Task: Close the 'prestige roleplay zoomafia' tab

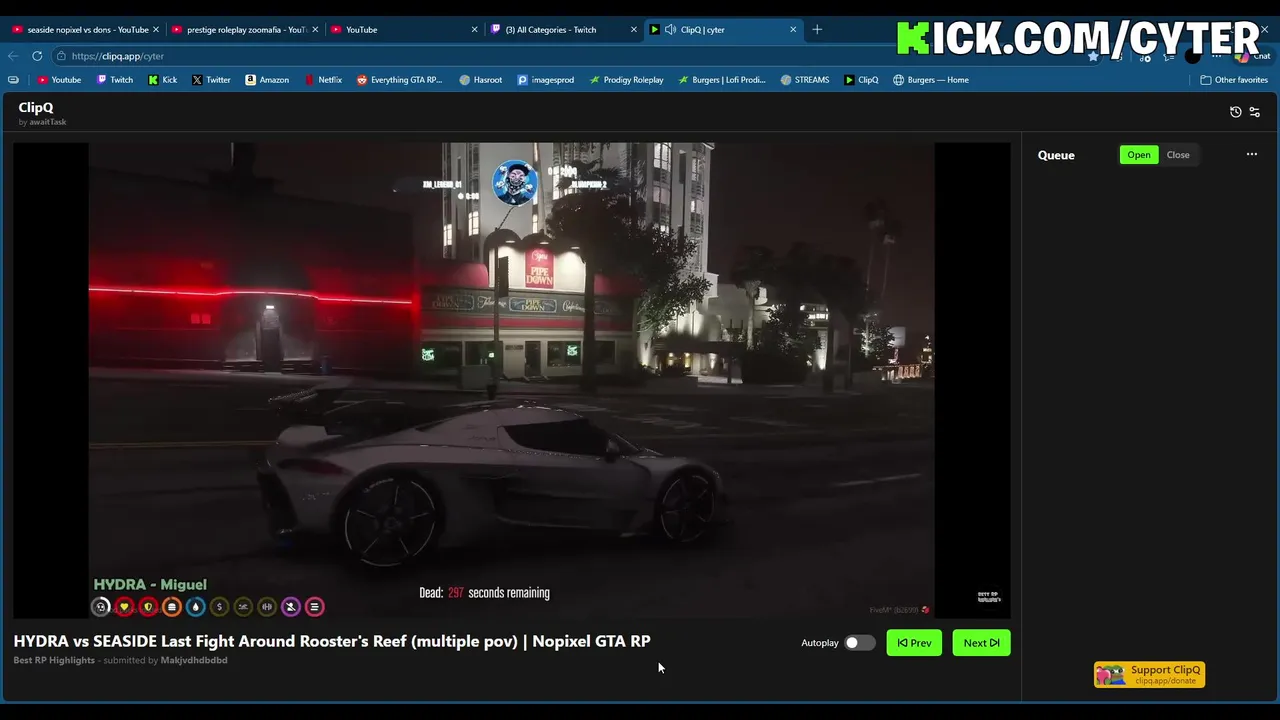Action: pyautogui.click(x=315, y=30)
